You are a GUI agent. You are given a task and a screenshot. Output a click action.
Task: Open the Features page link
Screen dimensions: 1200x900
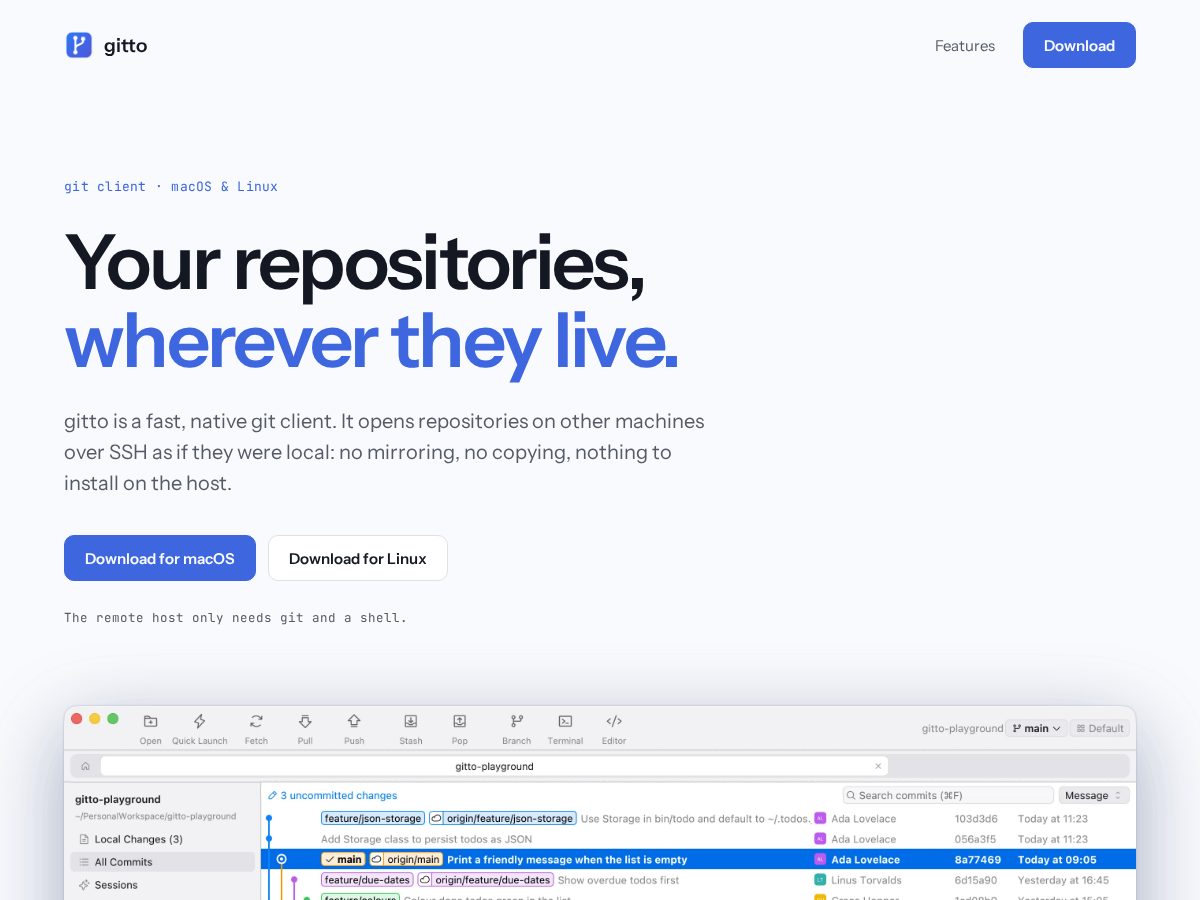(x=965, y=45)
